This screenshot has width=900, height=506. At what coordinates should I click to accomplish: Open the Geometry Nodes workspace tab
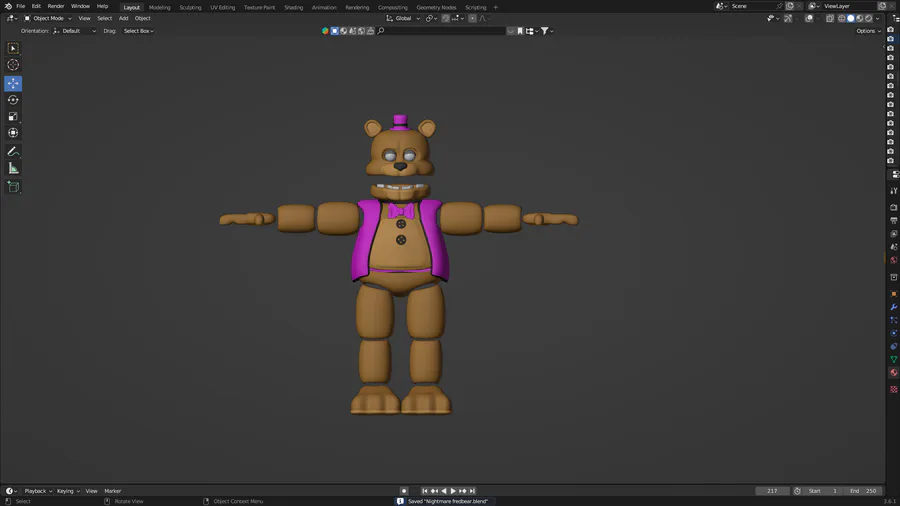[436, 7]
